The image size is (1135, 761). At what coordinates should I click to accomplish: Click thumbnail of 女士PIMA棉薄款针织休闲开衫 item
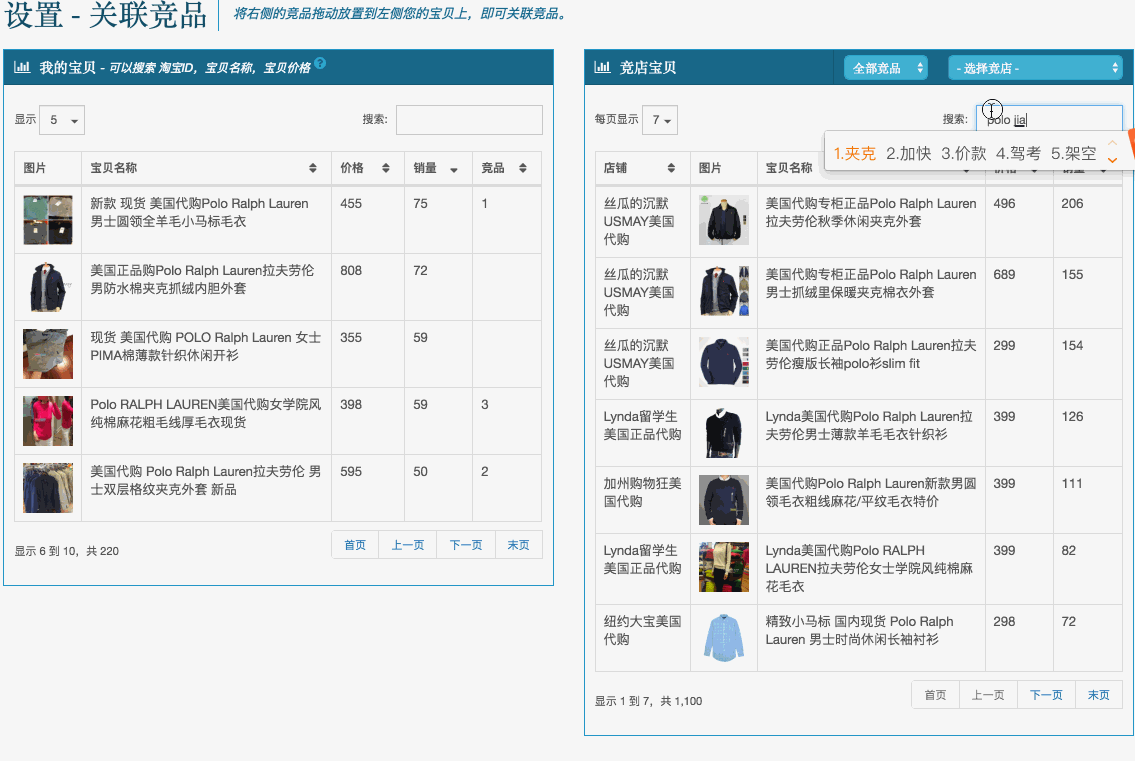click(x=48, y=354)
